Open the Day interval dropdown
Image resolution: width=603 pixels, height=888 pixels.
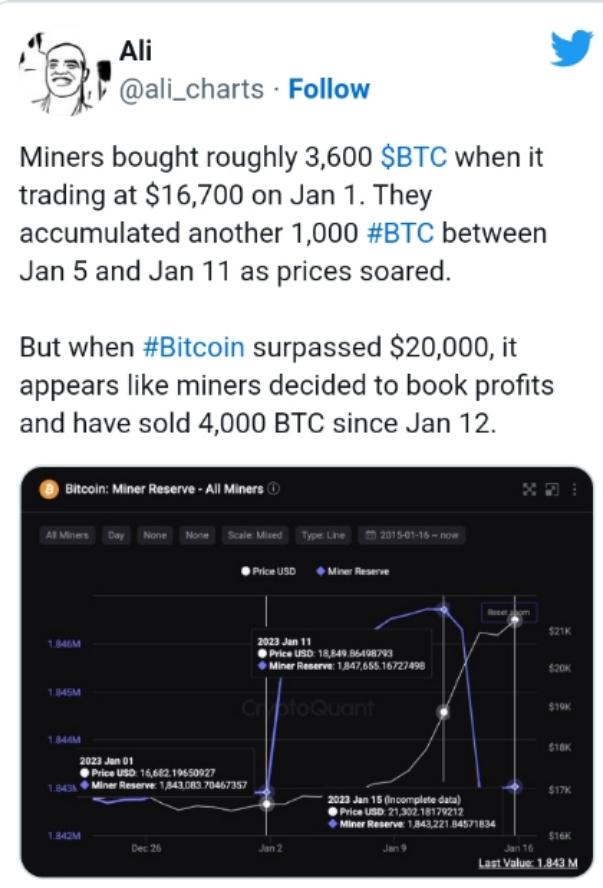click(116, 535)
